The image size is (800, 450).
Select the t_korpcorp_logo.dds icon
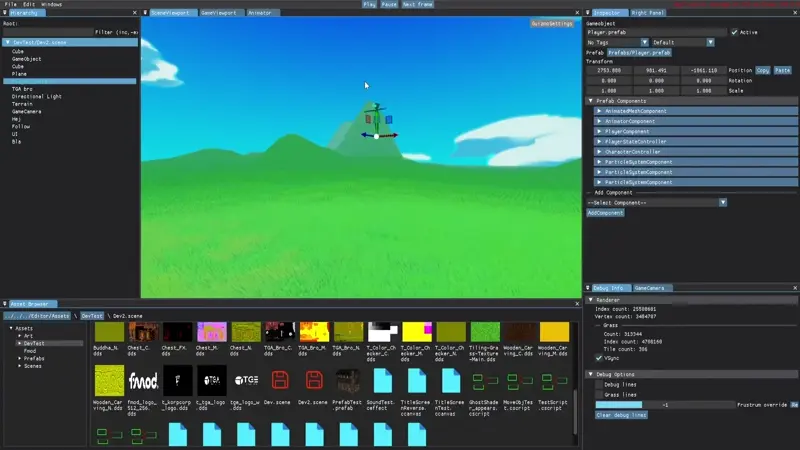(178, 381)
